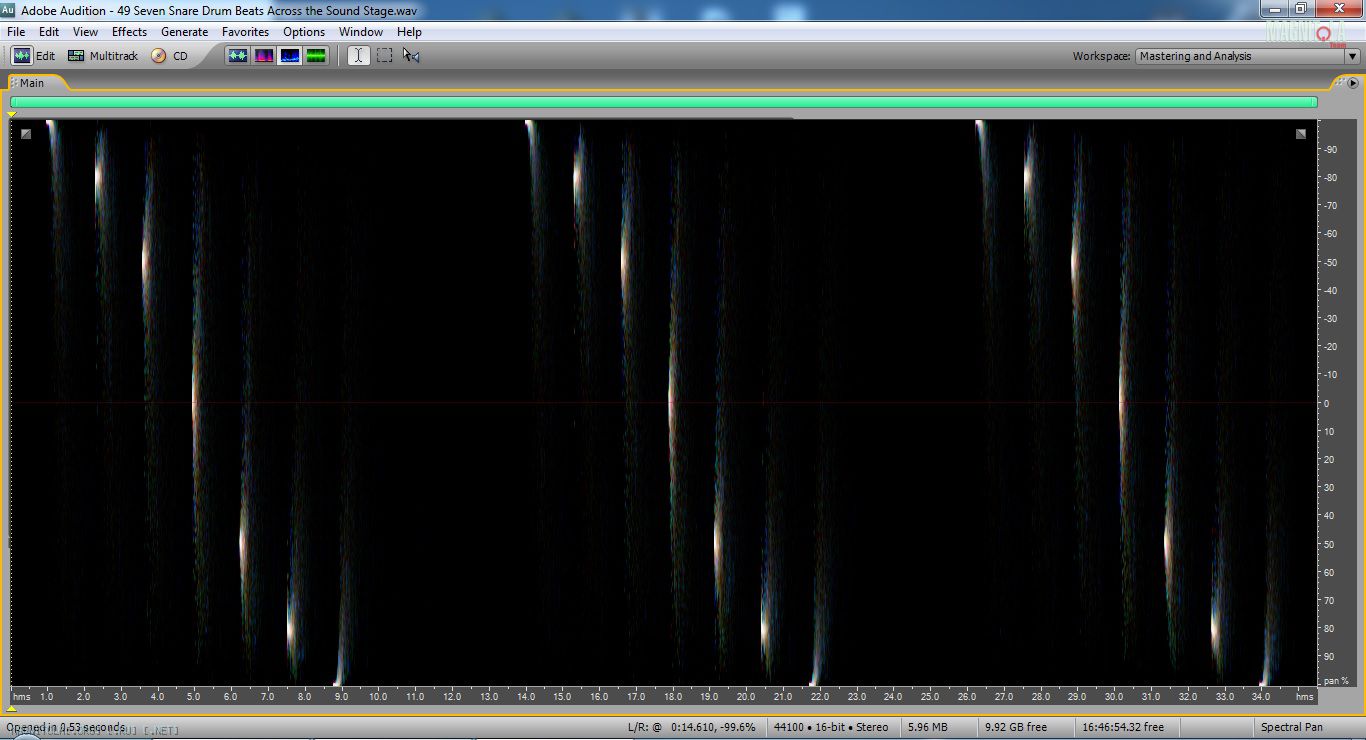Open the Options menu

304,32
